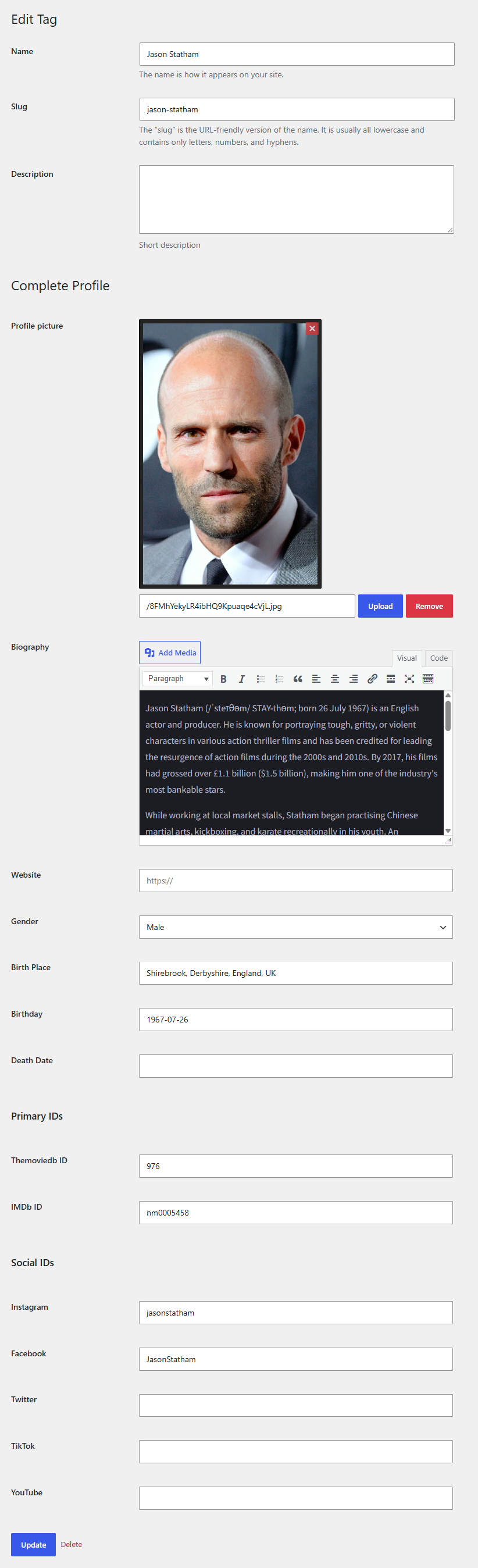Click the Update button
The image size is (478, 1568).
(x=34, y=1545)
